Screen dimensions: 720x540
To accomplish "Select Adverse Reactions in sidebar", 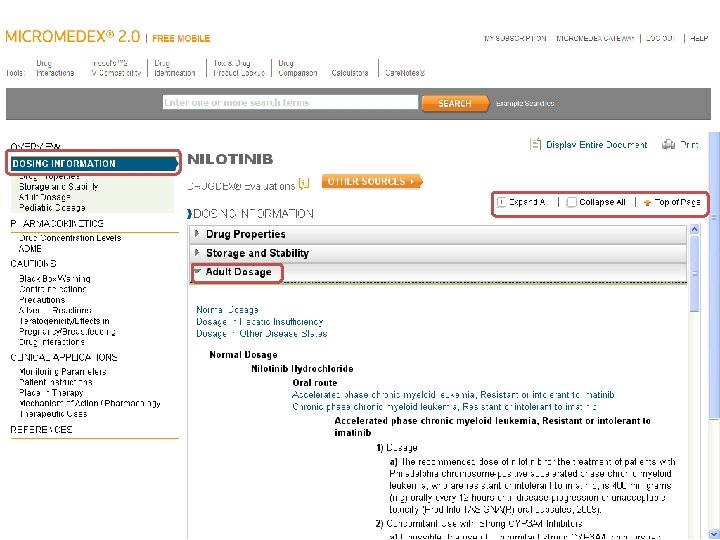I will (55, 310).
